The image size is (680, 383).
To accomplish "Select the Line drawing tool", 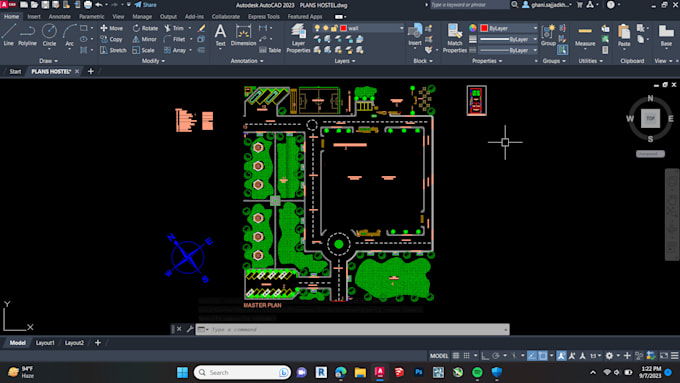I will pyautogui.click(x=9, y=35).
